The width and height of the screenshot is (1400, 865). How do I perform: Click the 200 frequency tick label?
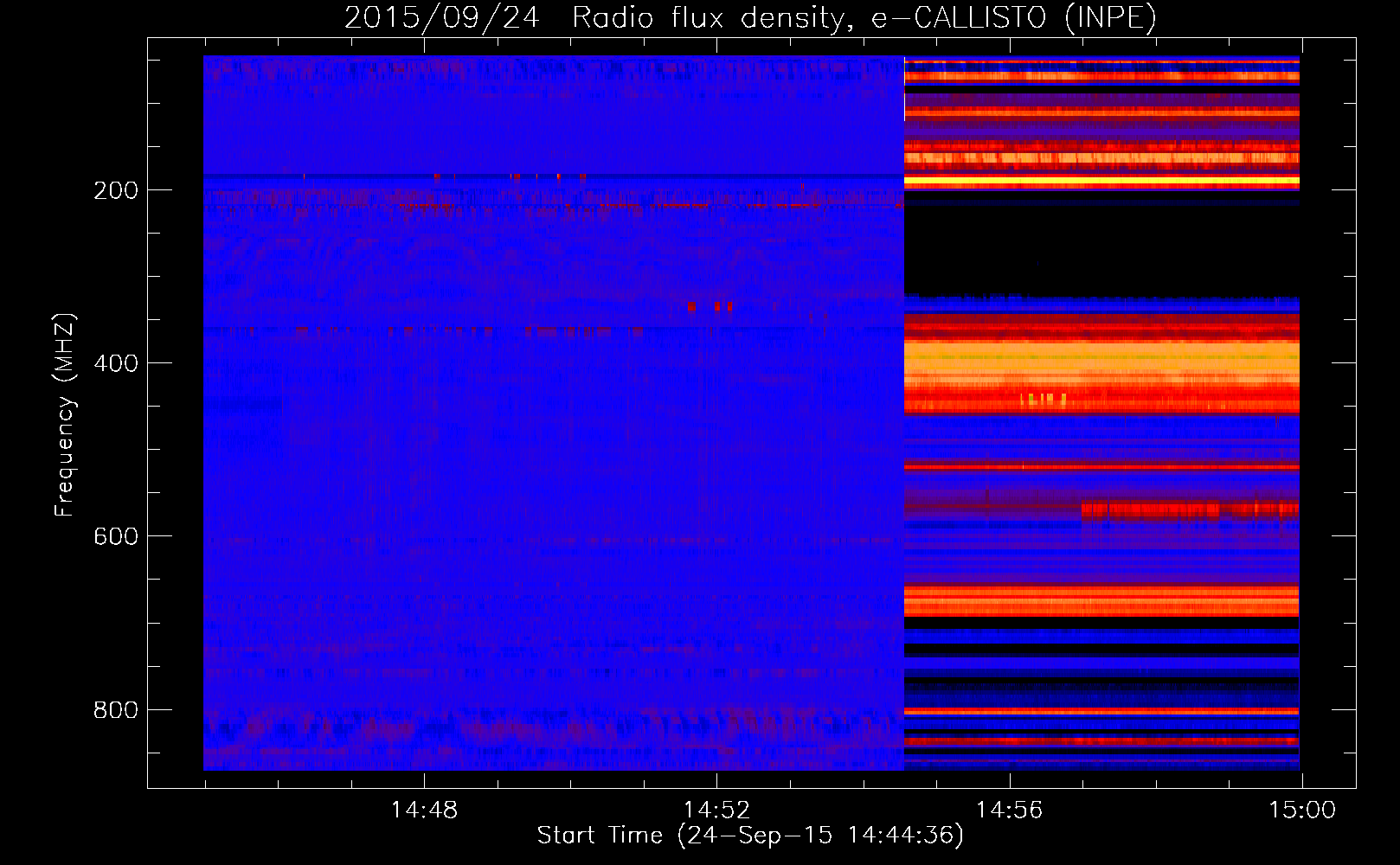coord(115,190)
